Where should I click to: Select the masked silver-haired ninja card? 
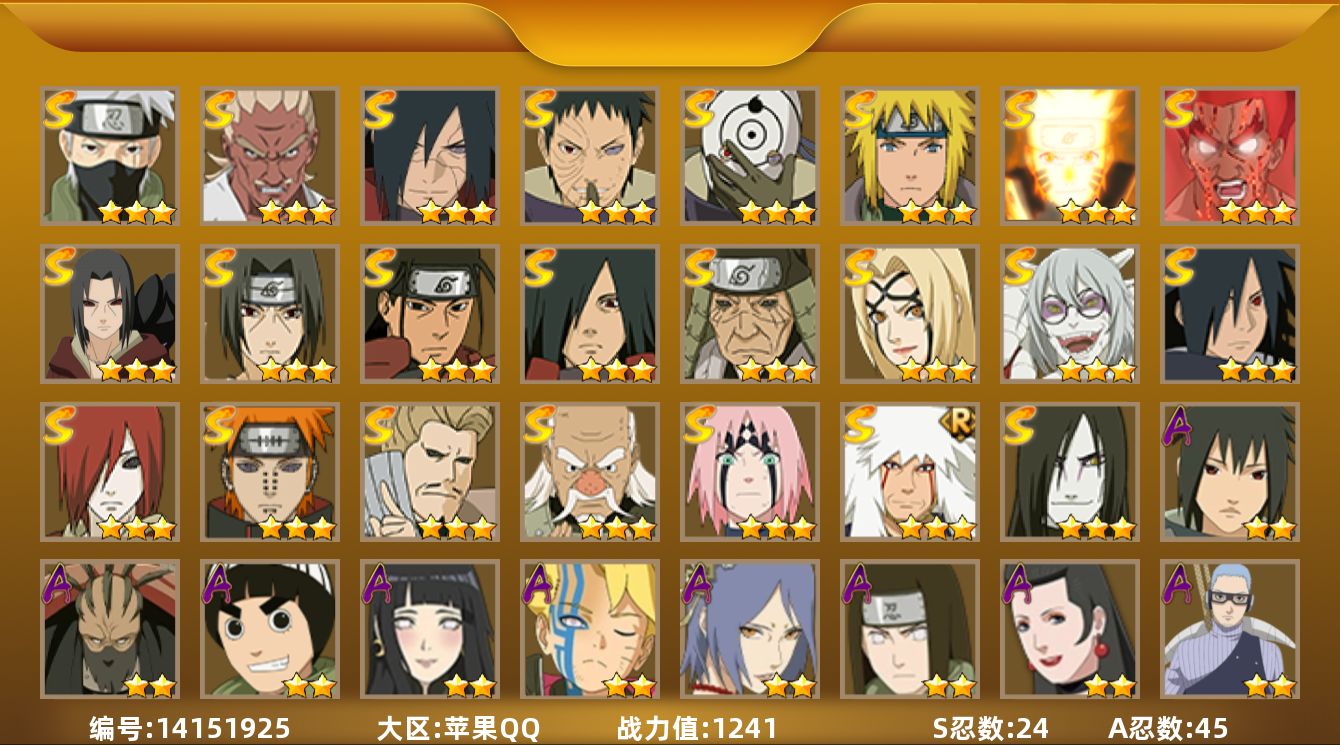point(109,155)
